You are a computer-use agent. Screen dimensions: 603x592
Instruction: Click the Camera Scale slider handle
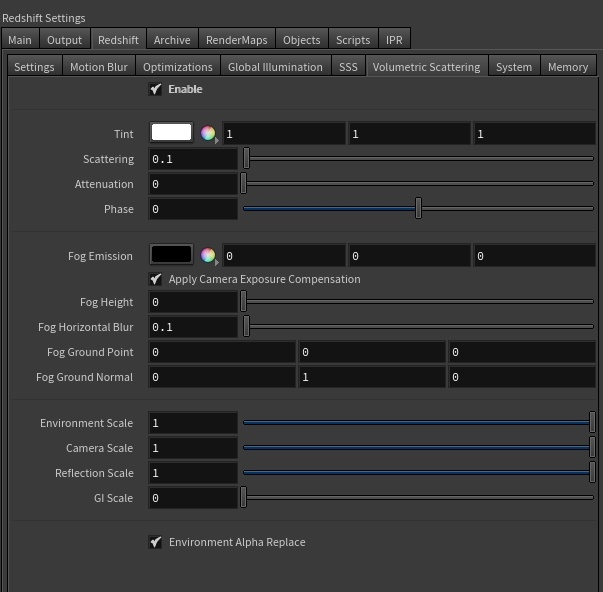point(592,447)
